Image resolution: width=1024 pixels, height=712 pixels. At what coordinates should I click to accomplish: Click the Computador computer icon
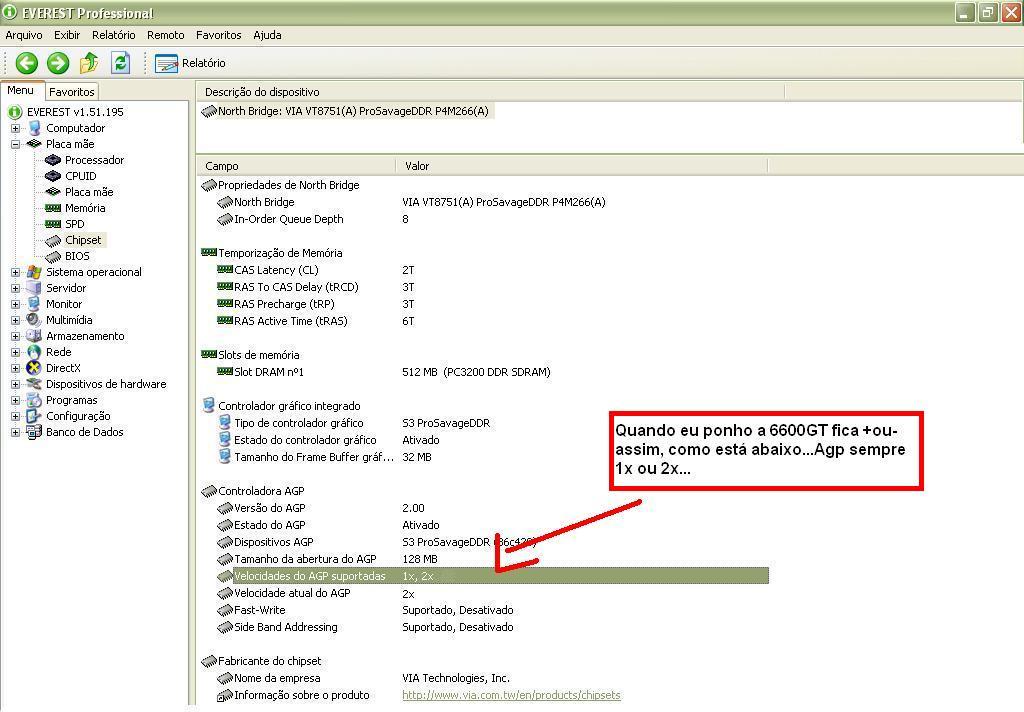pyautogui.click(x=34, y=128)
